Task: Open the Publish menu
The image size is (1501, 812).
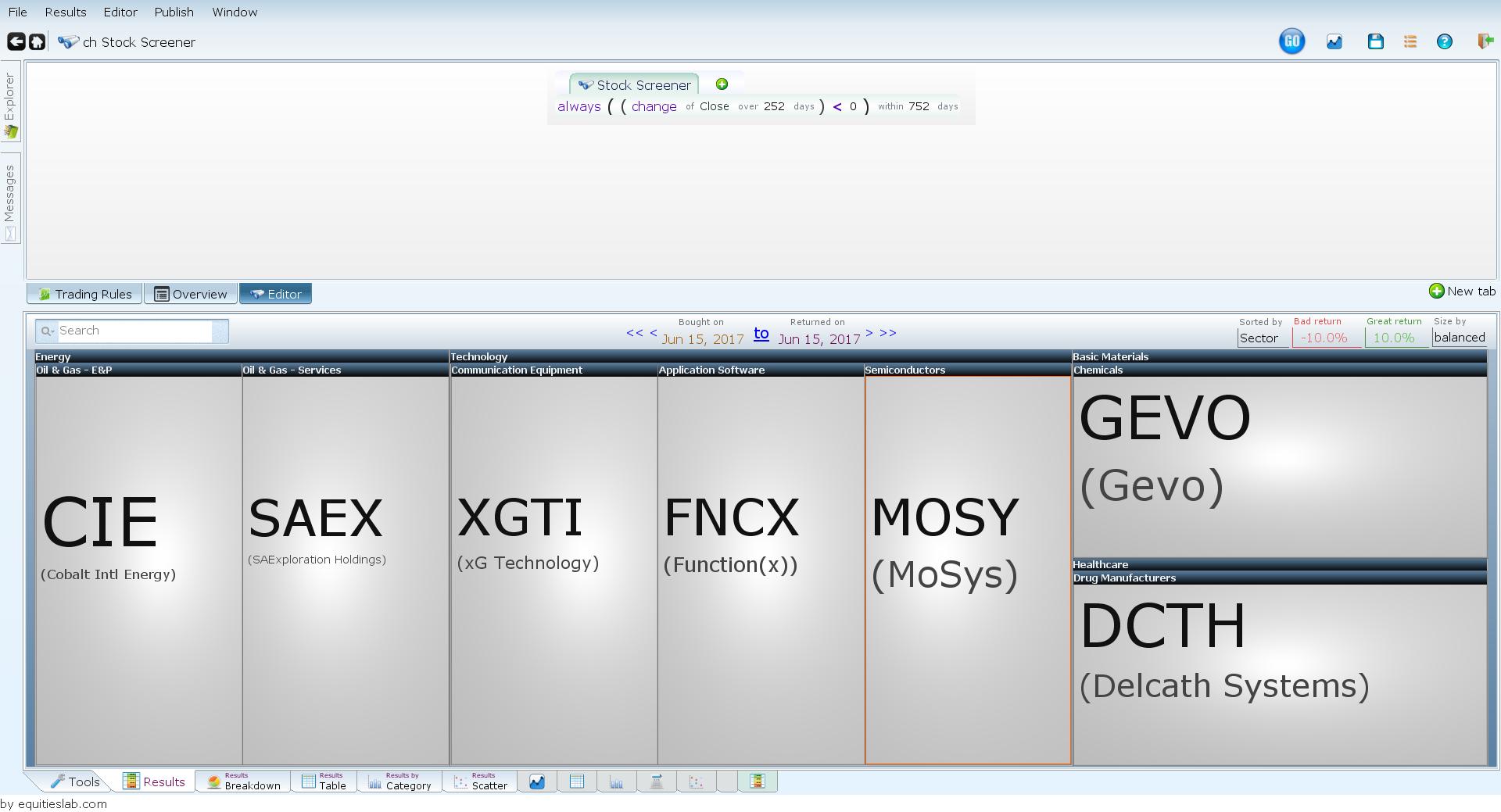Action: pyautogui.click(x=174, y=13)
